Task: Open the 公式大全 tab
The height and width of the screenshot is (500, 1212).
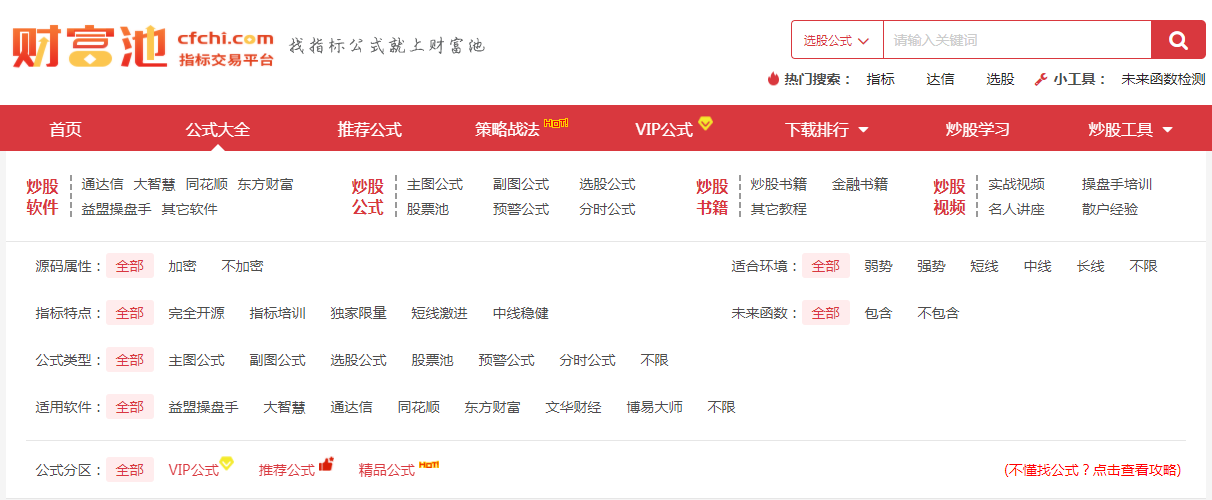Action: click(218, 129)
